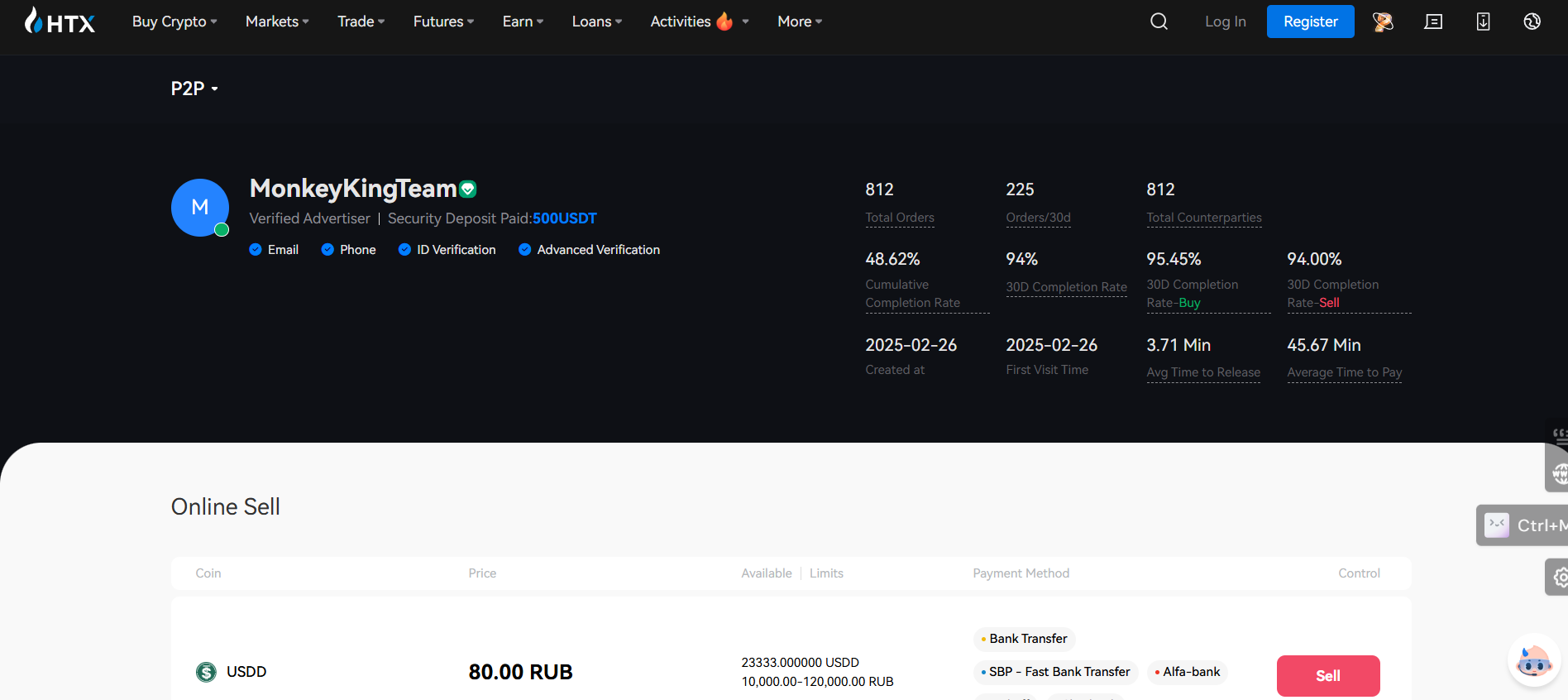The image size is (1568, 700).
Task: Select the SBP - Fast Bank Transfer tag
Action: pyautogui.click(x=1055, y=672)
